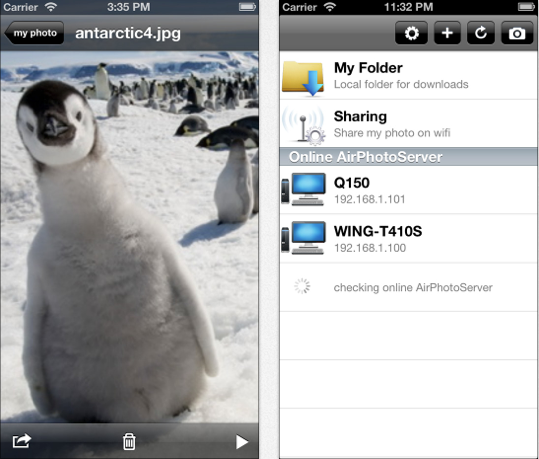This screenshot has height=459, width=539.
Task: Select the Q150 server entry
Action: coord(408,190)
